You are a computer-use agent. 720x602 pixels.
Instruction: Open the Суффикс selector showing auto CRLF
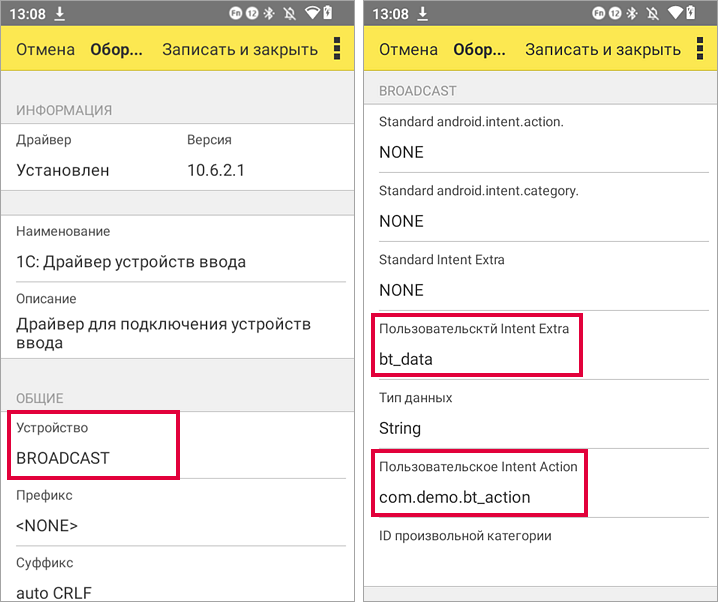180,579
